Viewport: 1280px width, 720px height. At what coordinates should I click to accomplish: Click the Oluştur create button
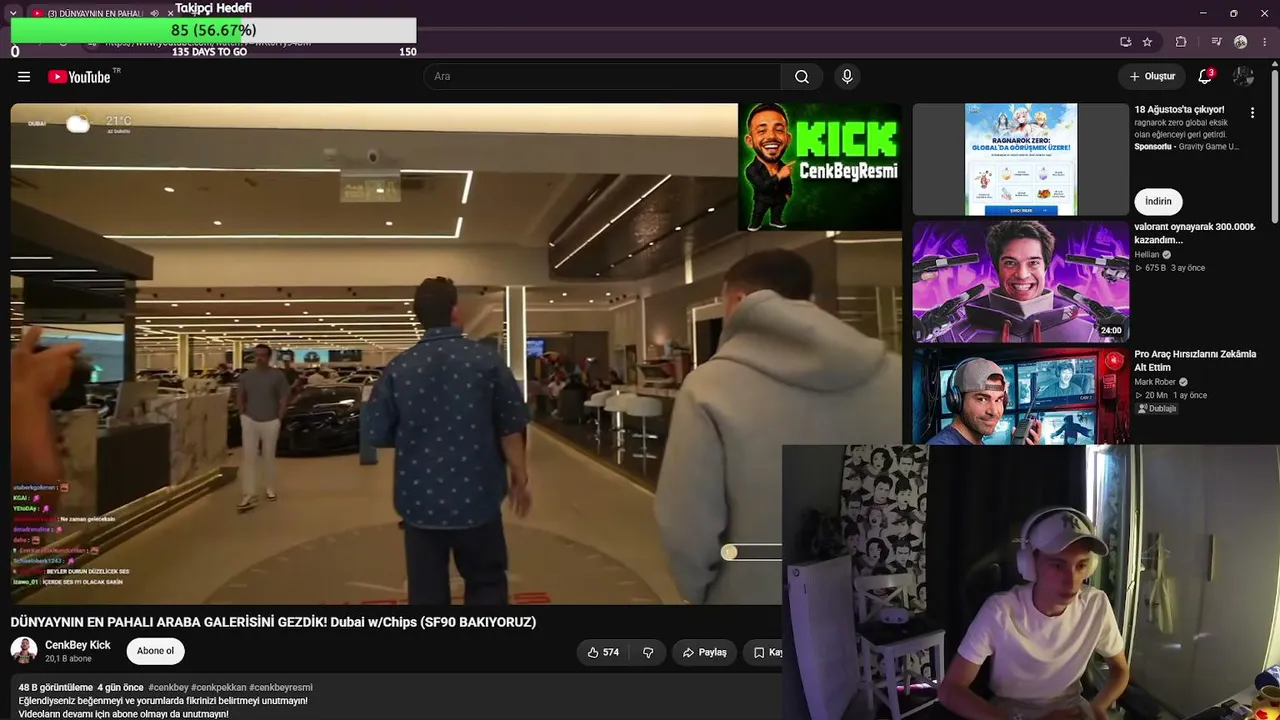(1152, 77)
